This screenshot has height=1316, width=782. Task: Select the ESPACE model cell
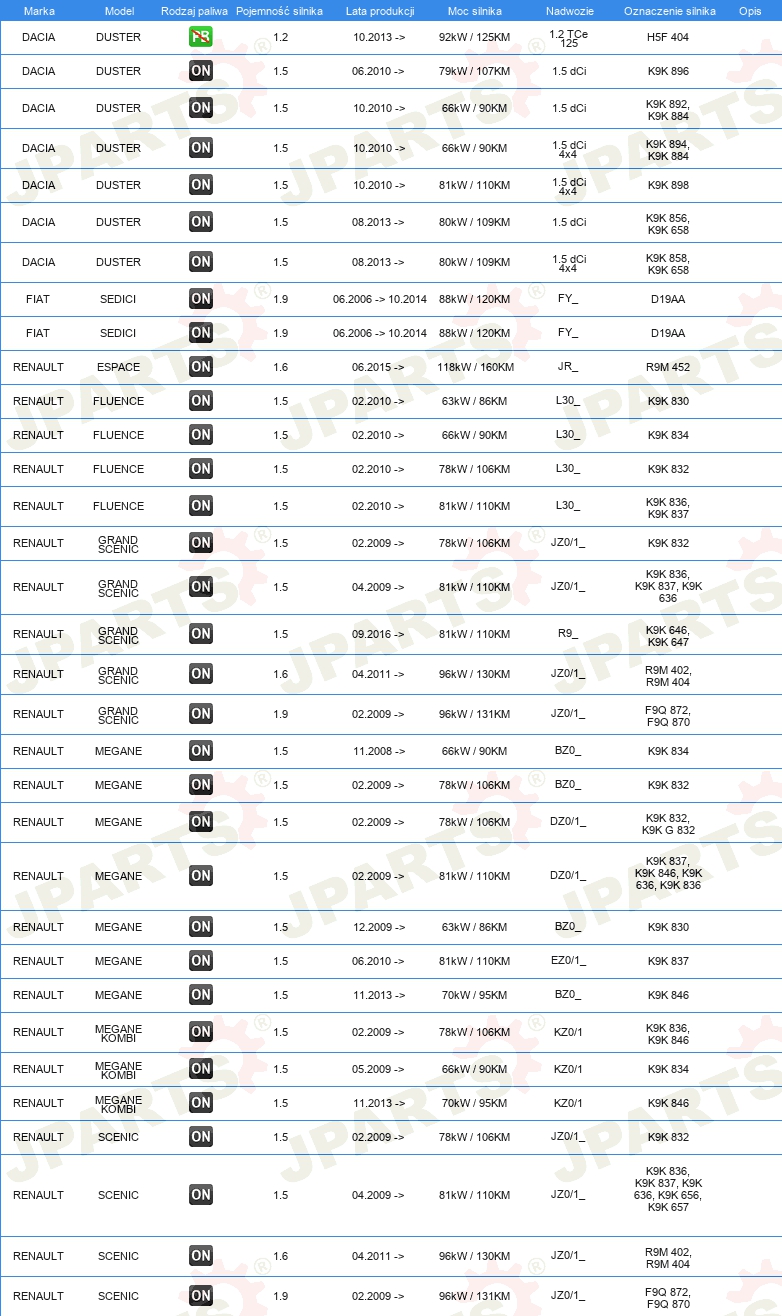(119, 367)
